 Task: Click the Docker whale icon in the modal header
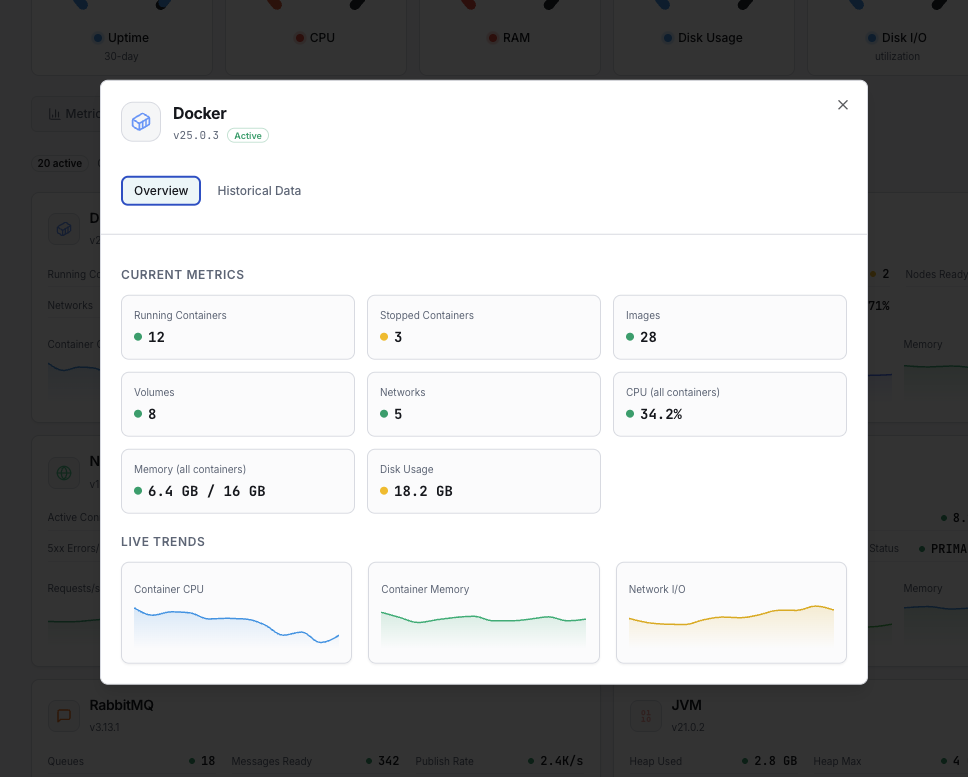click(140, 121)
